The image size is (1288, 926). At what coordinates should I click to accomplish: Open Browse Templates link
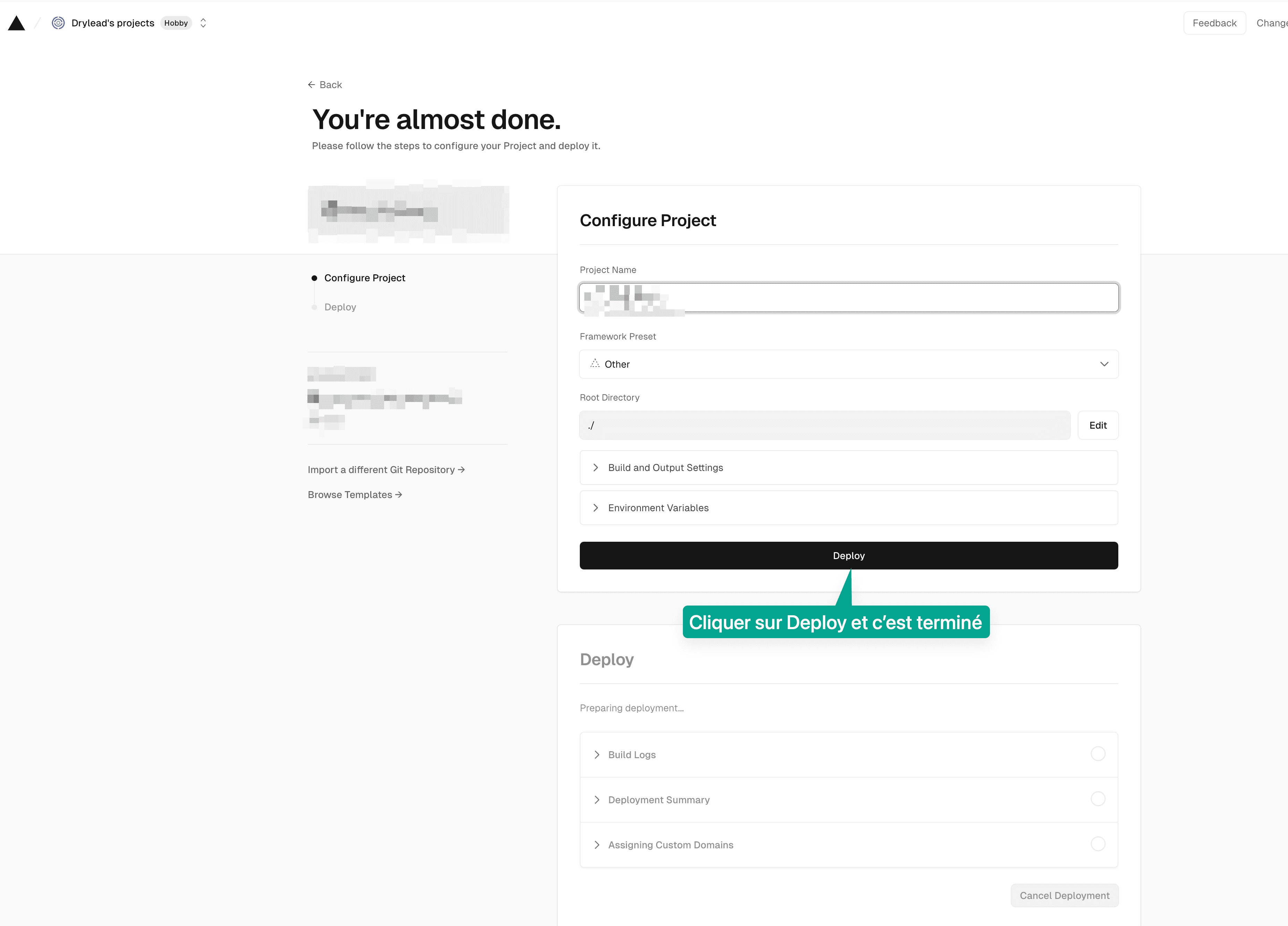(355, 495)
